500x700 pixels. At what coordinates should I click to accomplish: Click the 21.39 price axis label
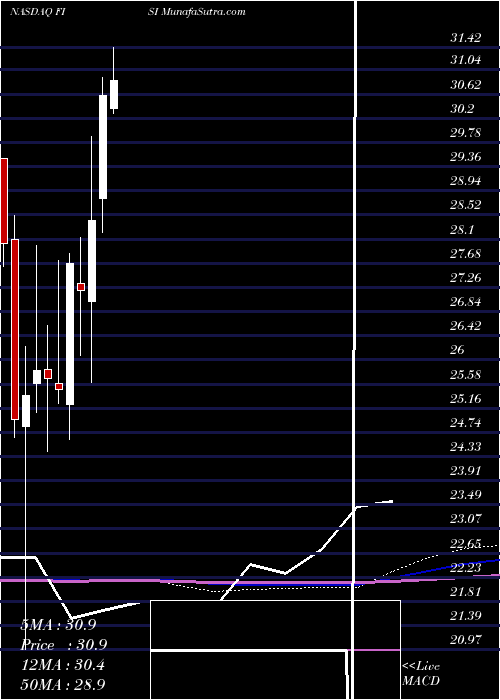tap(466, 616)
